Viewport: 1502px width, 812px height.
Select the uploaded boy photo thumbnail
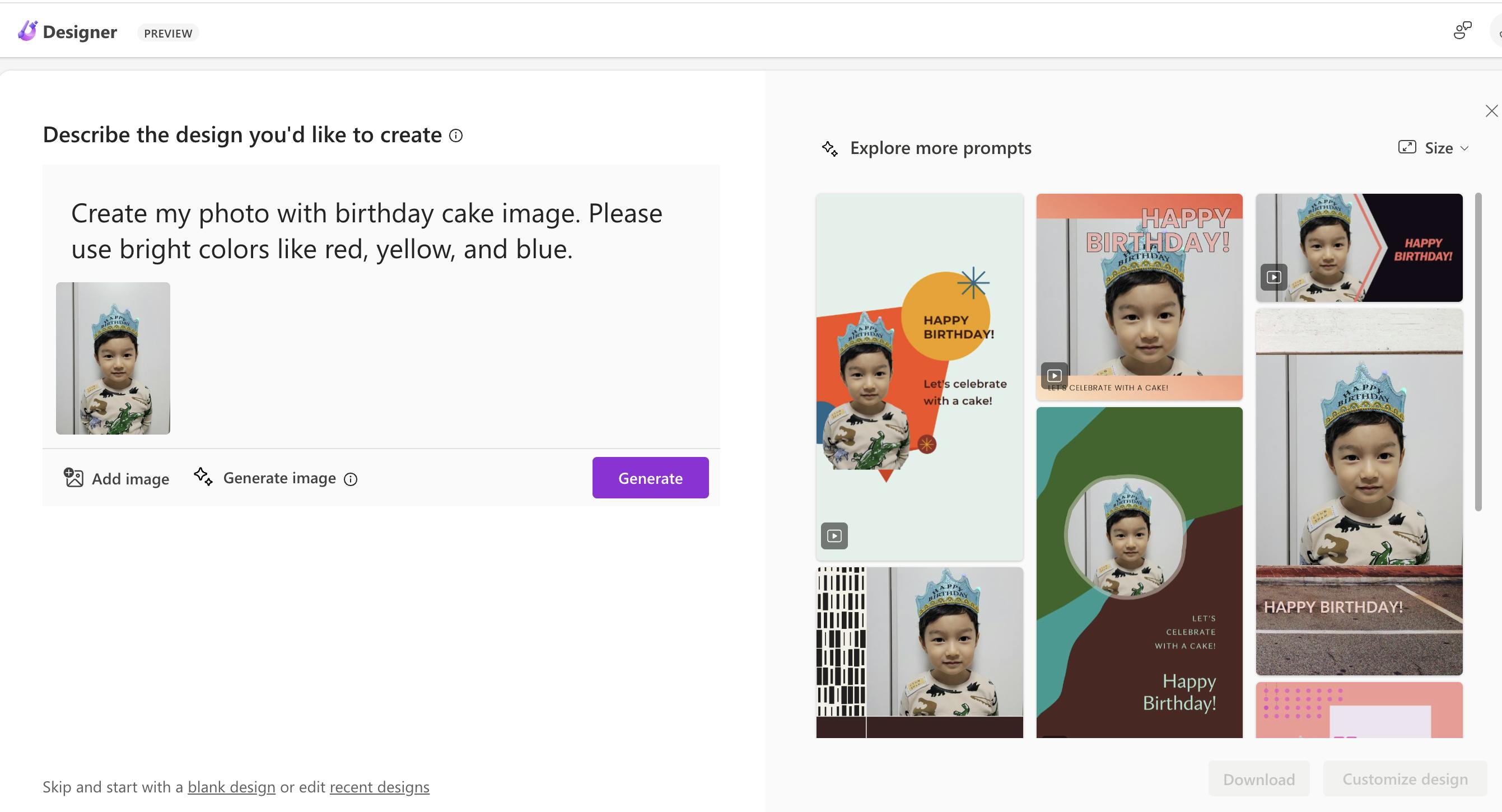pyautogui.click(x=113, y=358)
